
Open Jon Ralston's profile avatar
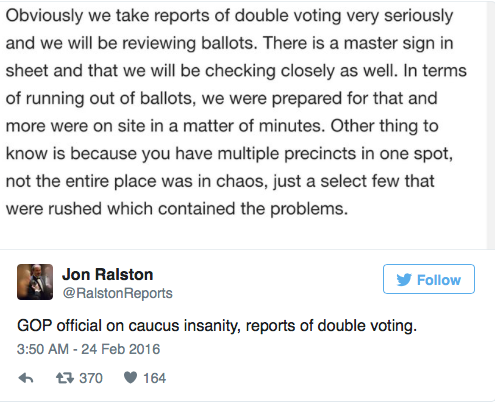click(x=35, y=282)
